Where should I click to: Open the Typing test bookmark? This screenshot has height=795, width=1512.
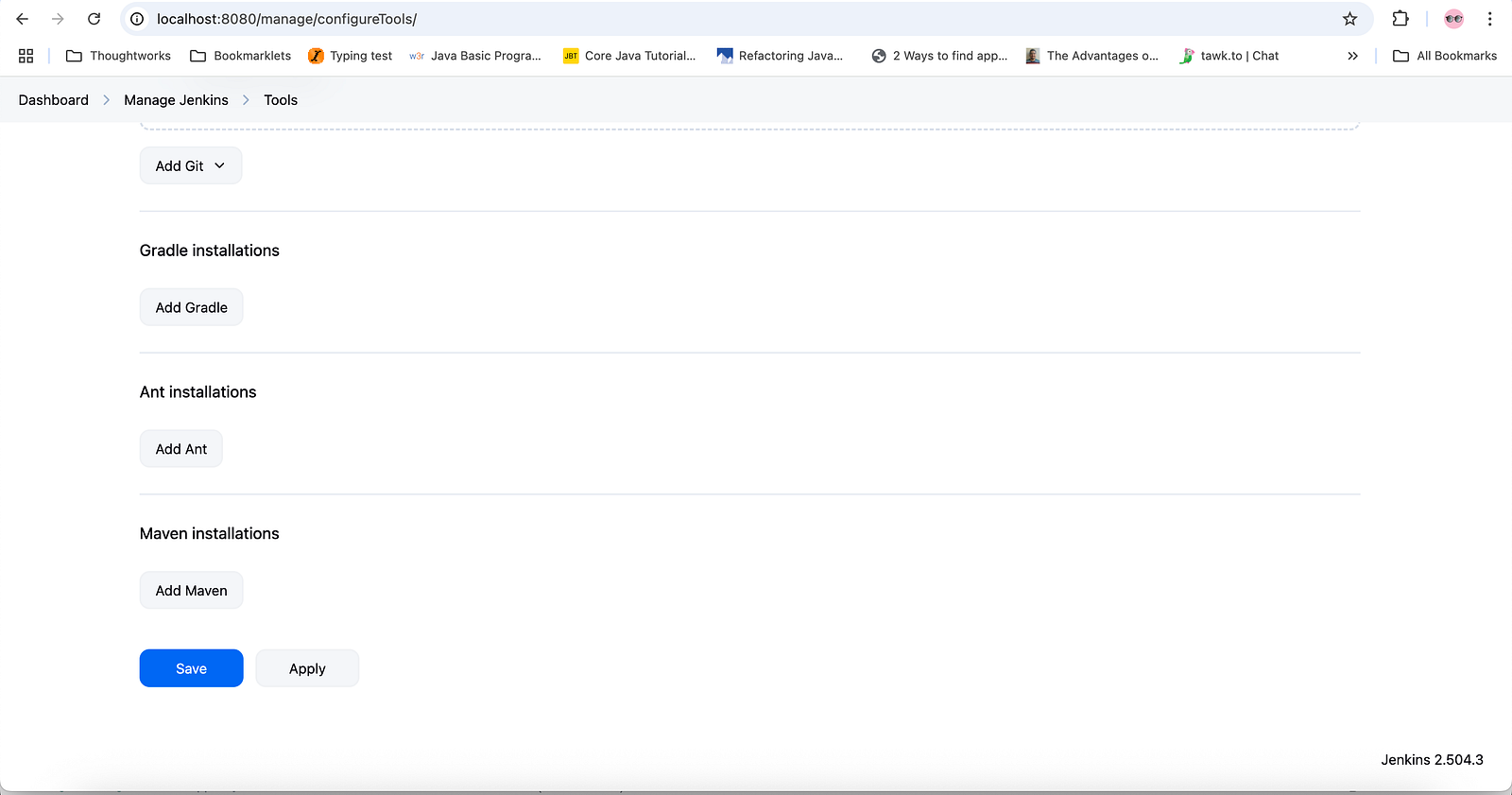pyautogui.click(x=351, y=56)
